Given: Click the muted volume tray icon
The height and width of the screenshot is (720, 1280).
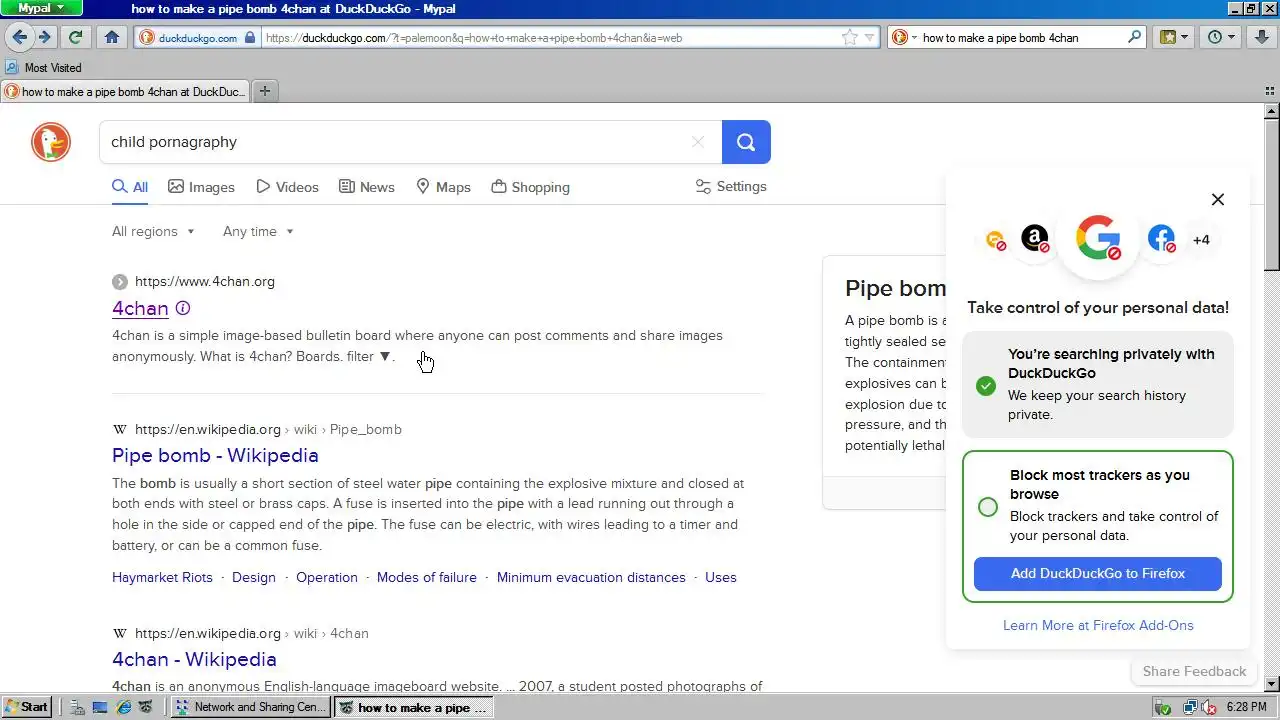Looking at the screenshot, I should click(x=1207, y=707).
